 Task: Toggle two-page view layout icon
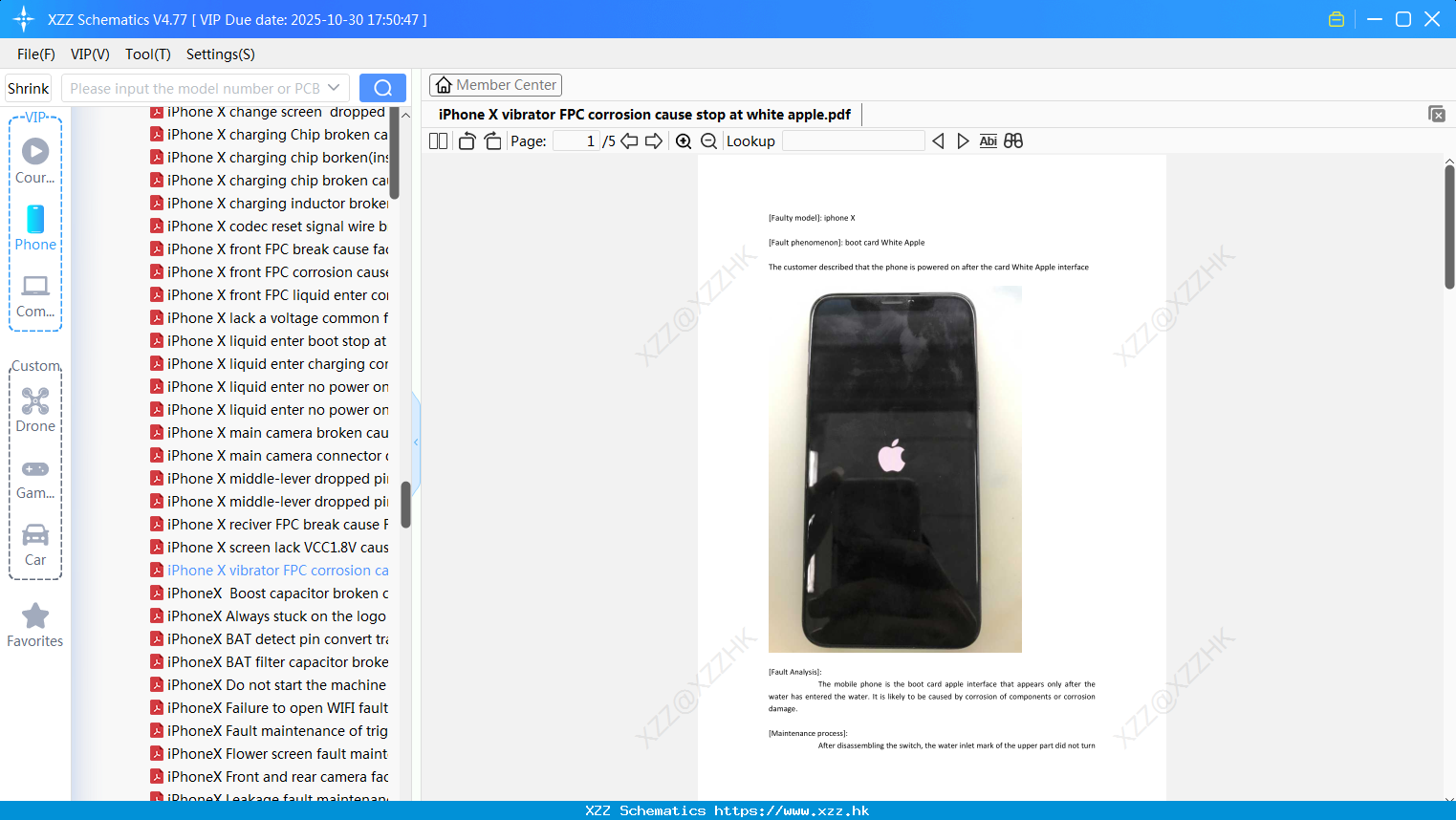[x=438, y=141]
